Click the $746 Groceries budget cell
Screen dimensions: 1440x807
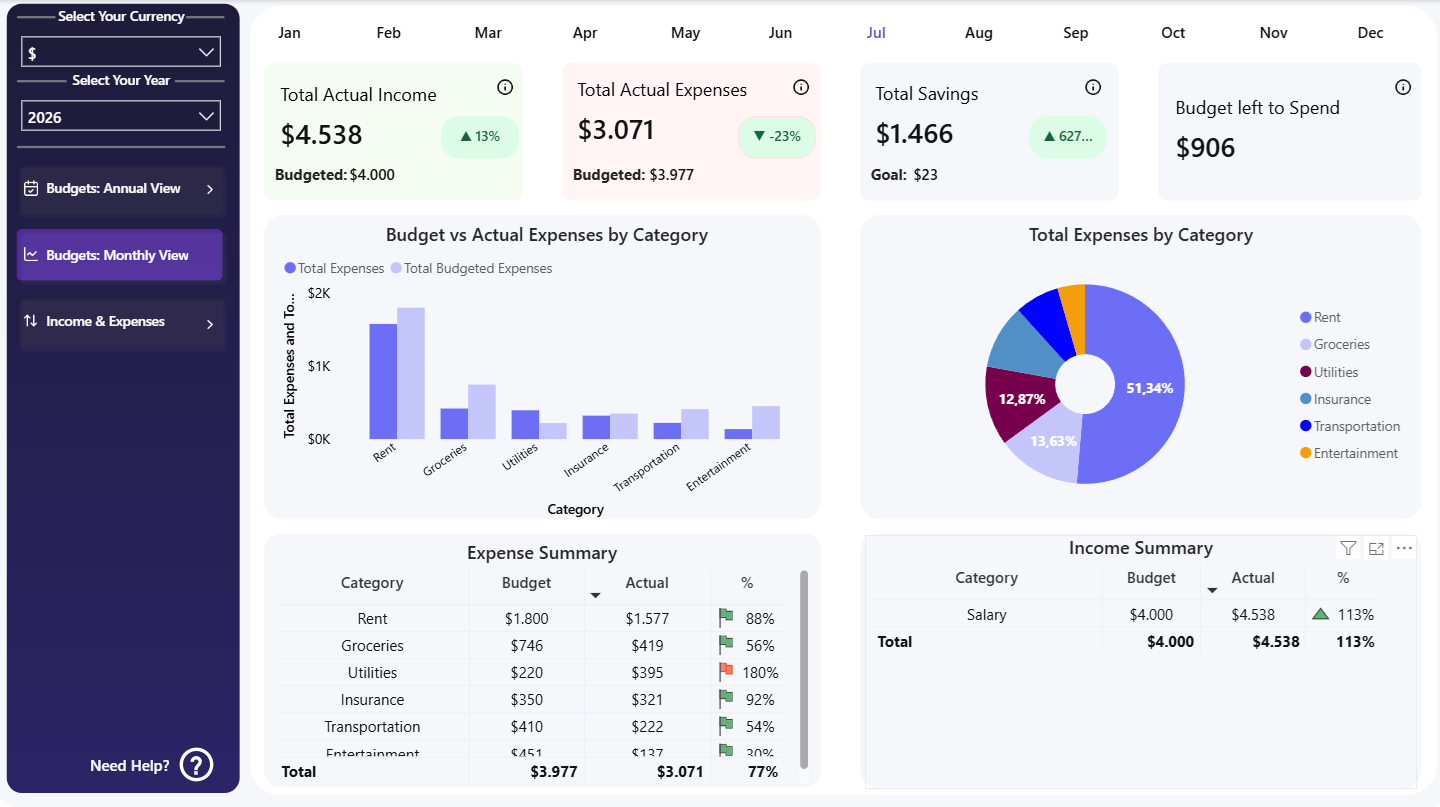tap(527, 646)
